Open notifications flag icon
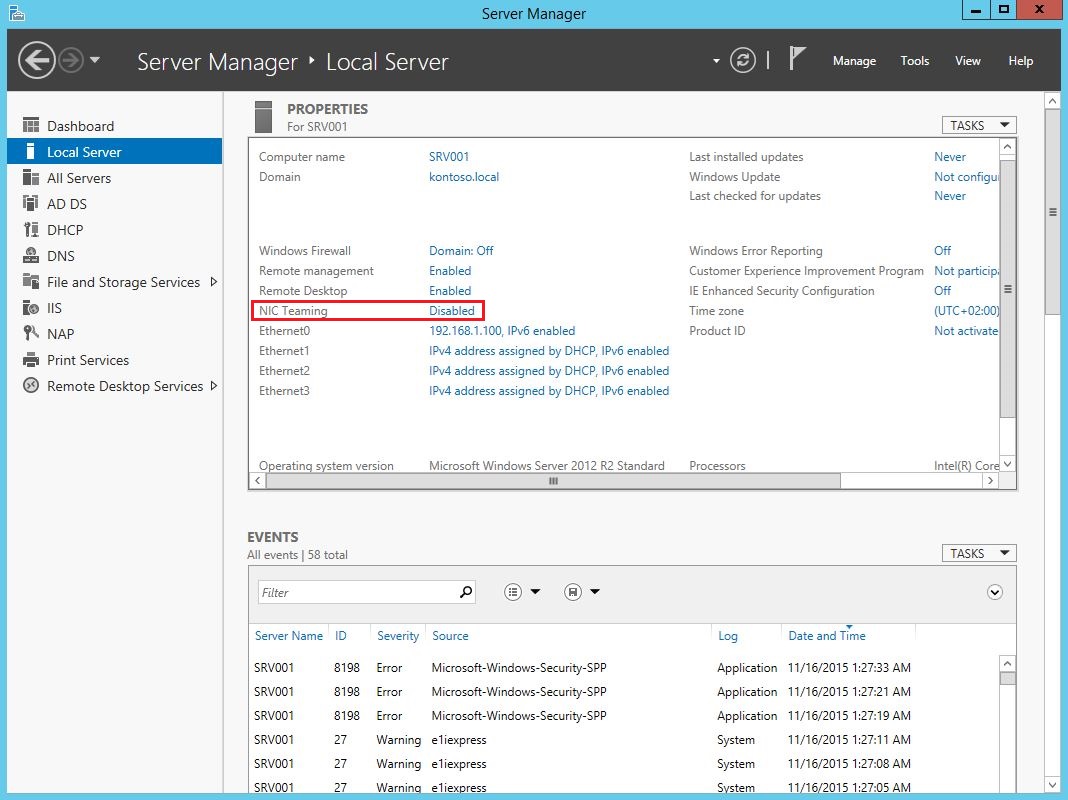This screenshot has height=800, width=1068. click(797, 59)
